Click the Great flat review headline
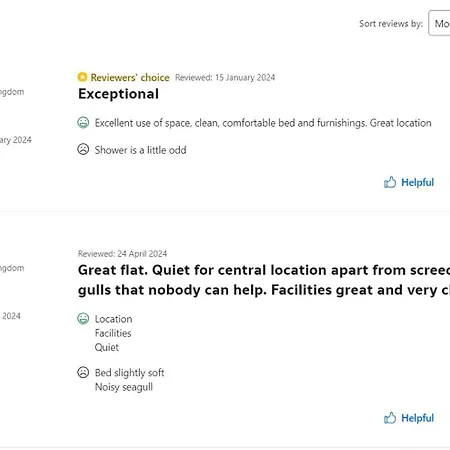Viewport: 450px width, 450px height. click(264, 280)
